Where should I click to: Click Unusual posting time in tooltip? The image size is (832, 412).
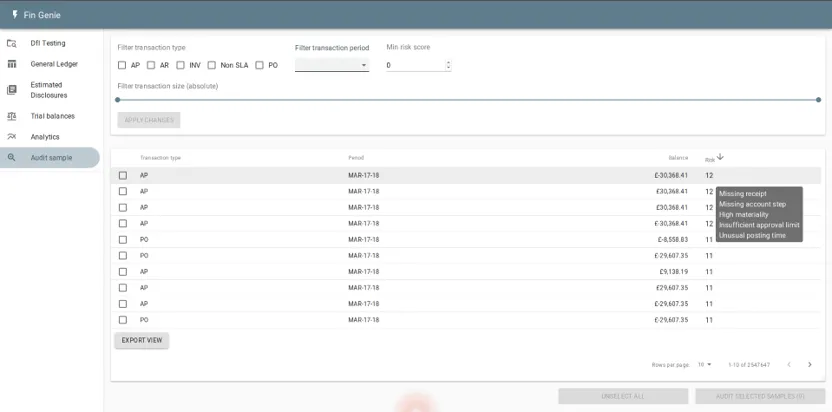(752, 235)
